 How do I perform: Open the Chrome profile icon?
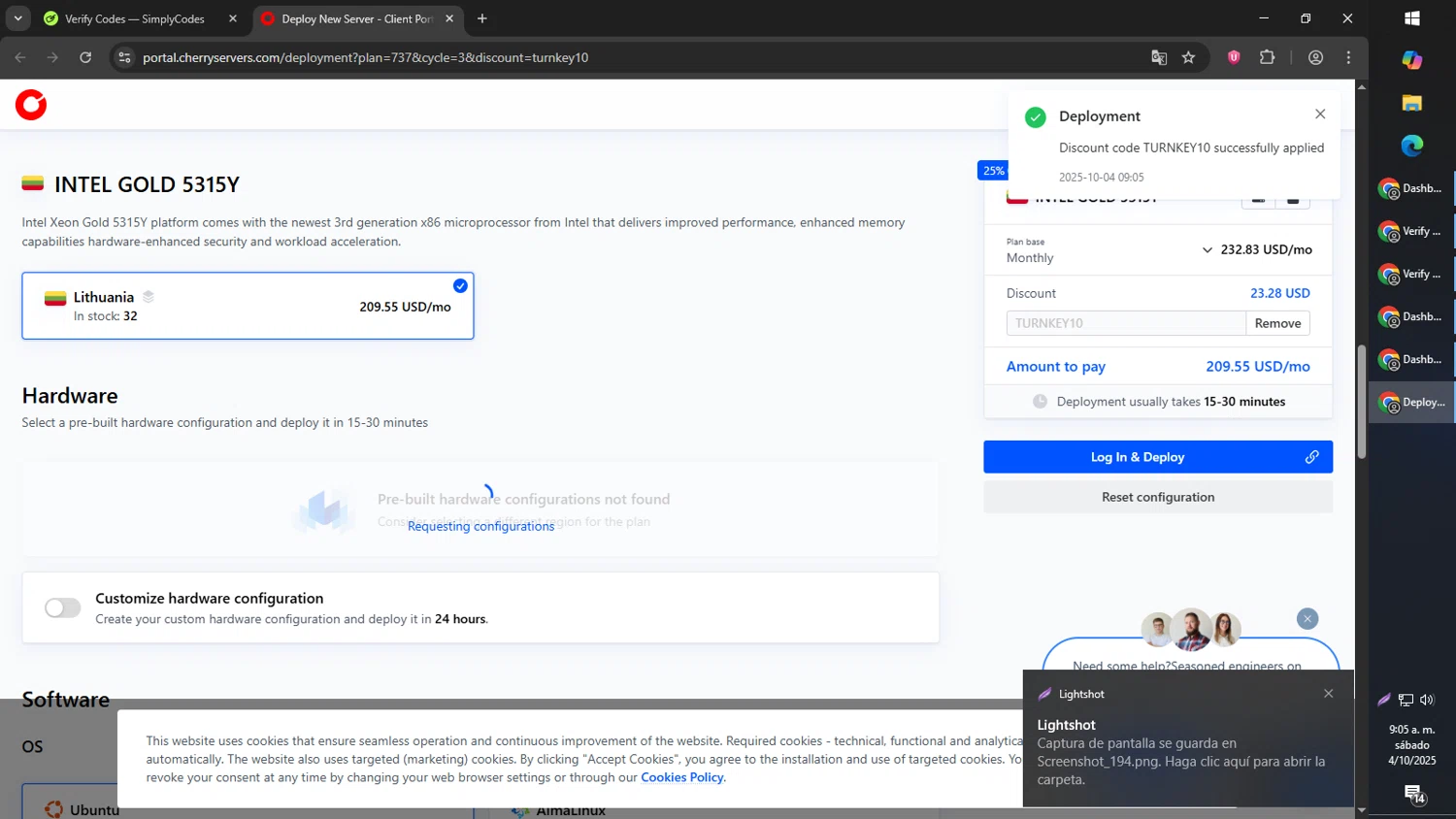pyautogui.click(x=1315, y=57)
